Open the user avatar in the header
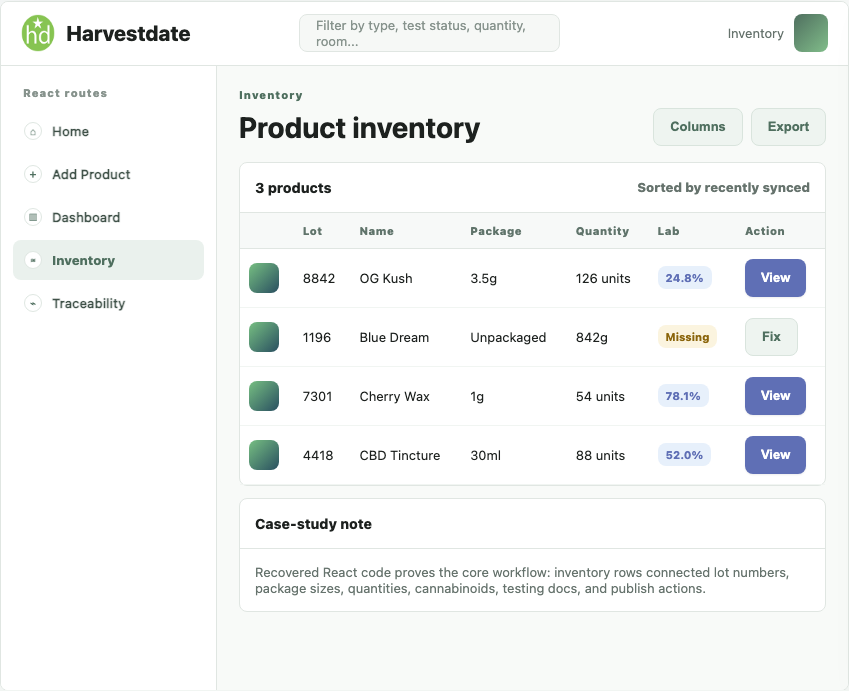The image size is (849, 691). (x=811, y=33)
